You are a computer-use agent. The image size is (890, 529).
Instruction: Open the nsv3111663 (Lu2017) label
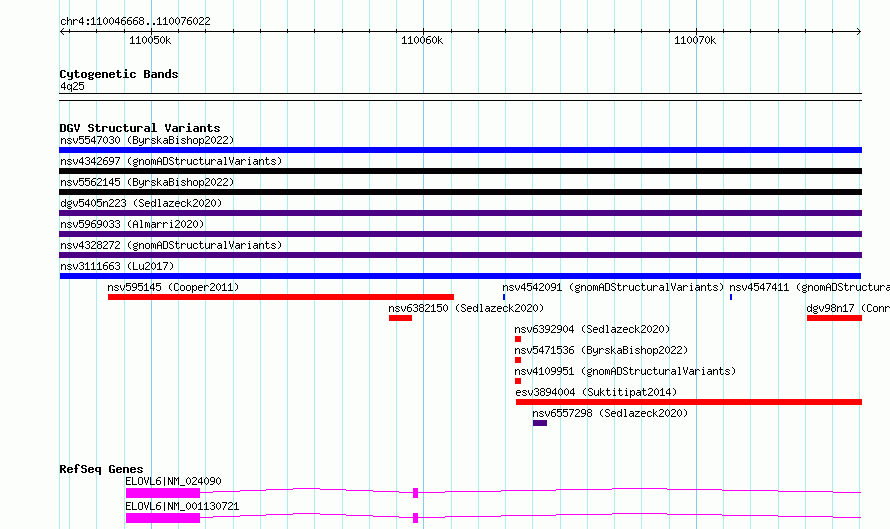click(x=117, y=266)
